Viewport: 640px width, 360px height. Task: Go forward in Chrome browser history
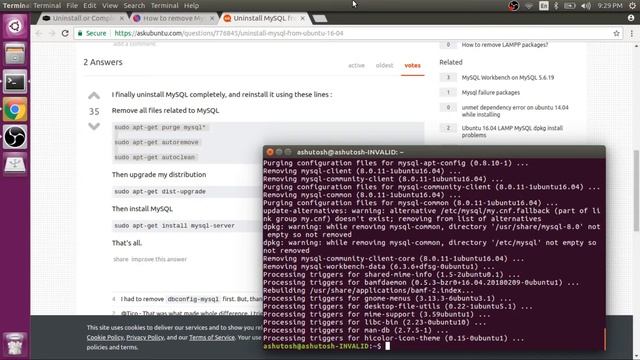[52, 33]
